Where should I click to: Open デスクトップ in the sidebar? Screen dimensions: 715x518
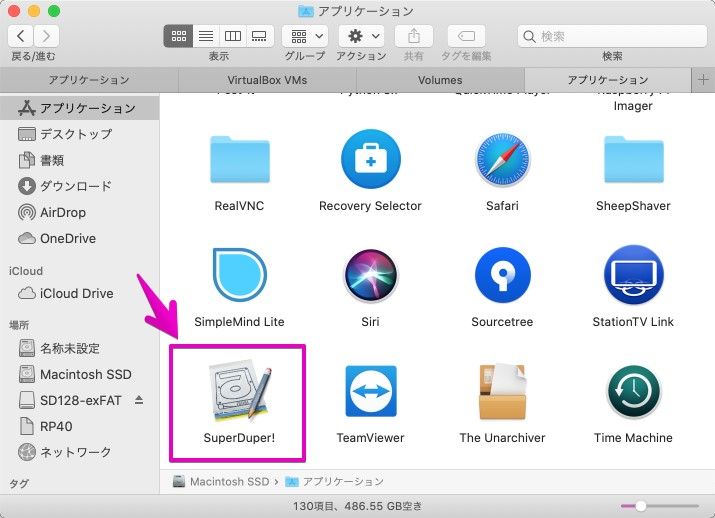[79, 134]
